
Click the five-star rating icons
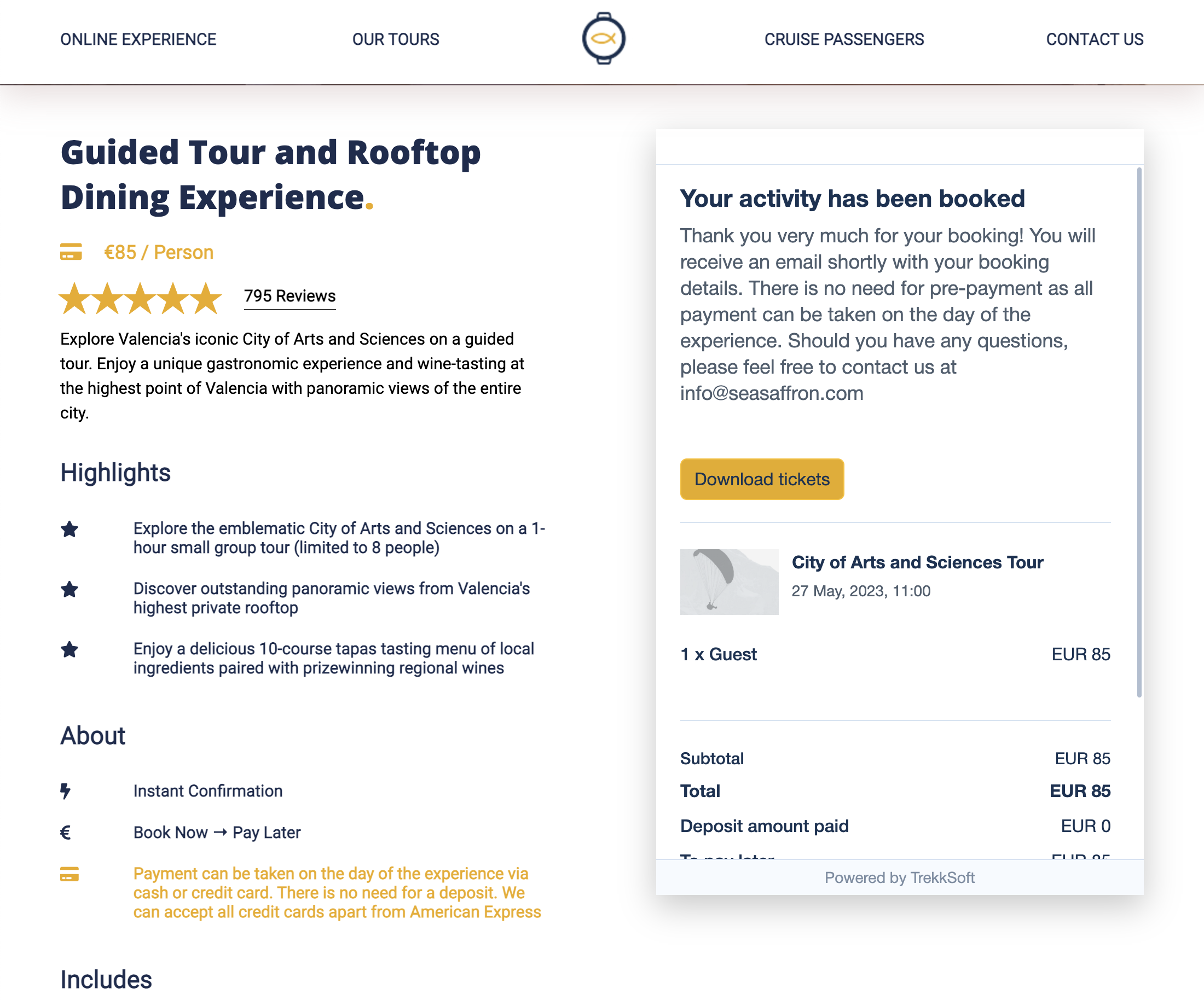coord(141,298)
